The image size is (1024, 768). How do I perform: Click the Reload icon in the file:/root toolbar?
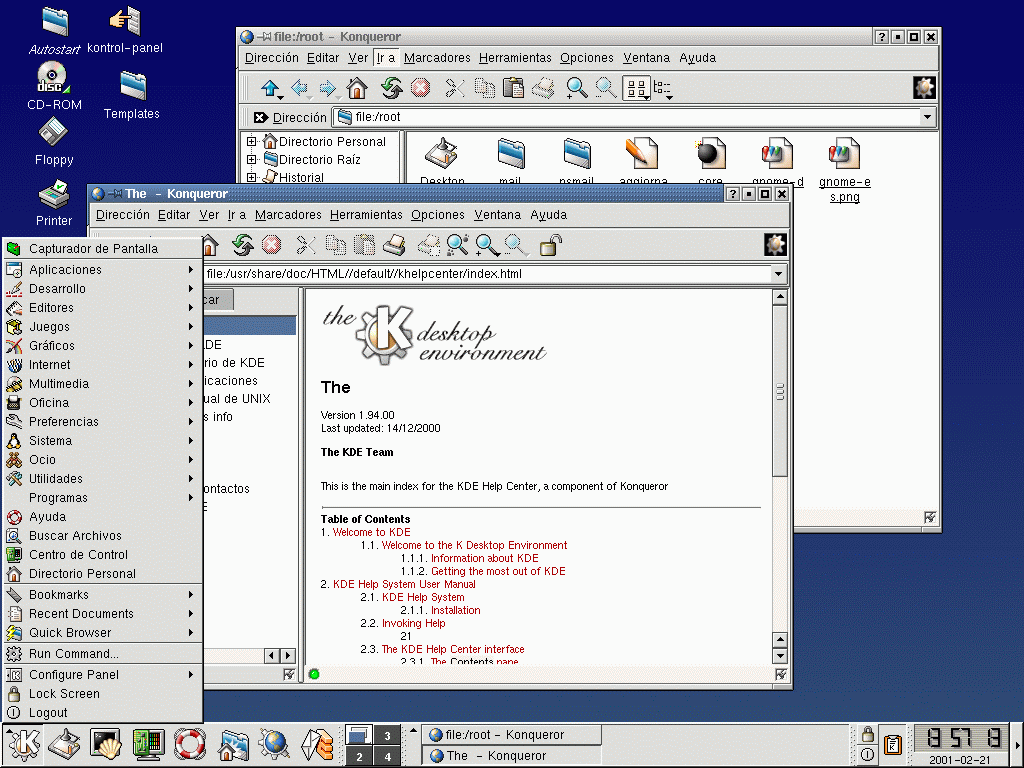[x=391, y=88]
